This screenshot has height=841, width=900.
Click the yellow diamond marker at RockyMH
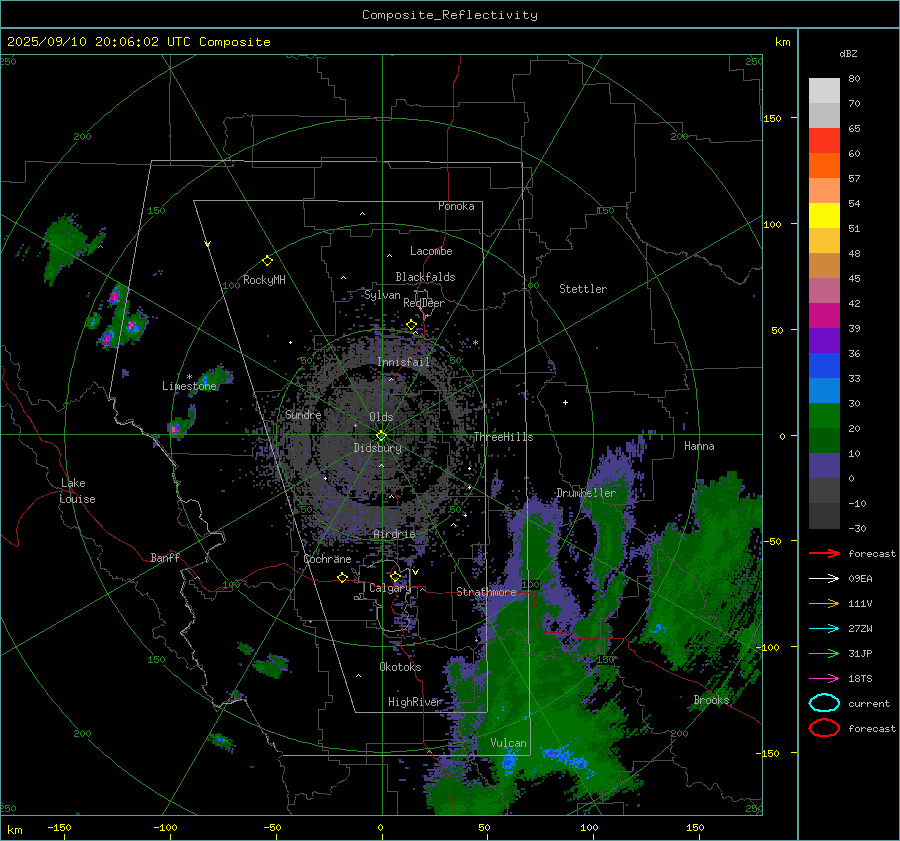pos(267,261)
